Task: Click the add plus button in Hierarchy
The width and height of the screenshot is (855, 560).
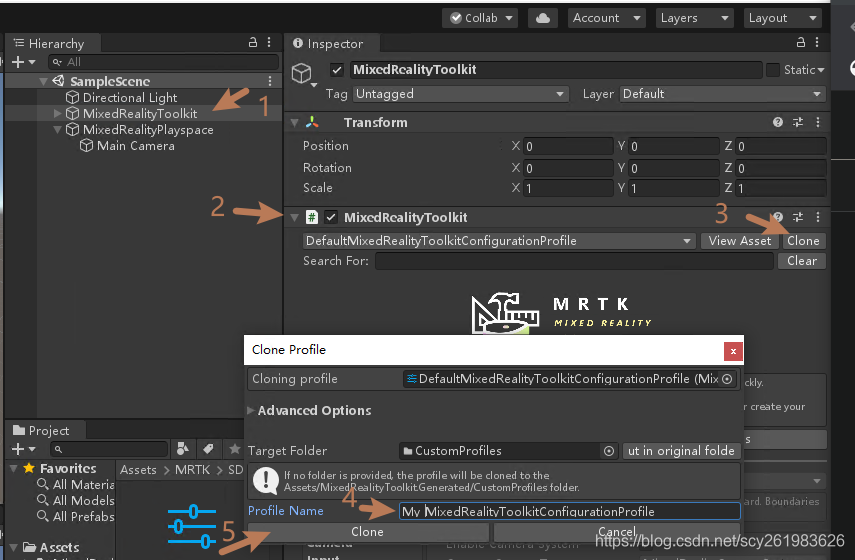Action: click(18, 62)
